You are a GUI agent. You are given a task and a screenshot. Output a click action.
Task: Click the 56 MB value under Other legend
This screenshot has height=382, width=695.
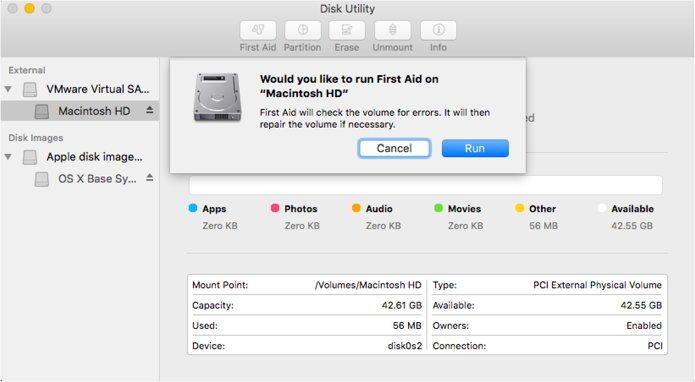click(x=543, y=226)
